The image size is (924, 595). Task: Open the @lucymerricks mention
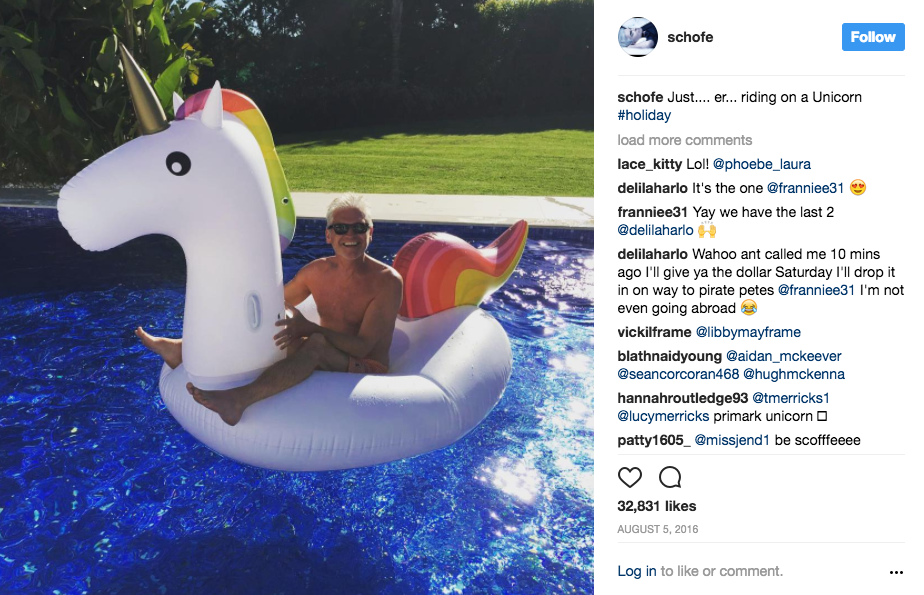pyautogui.click(x=663, y=416)
